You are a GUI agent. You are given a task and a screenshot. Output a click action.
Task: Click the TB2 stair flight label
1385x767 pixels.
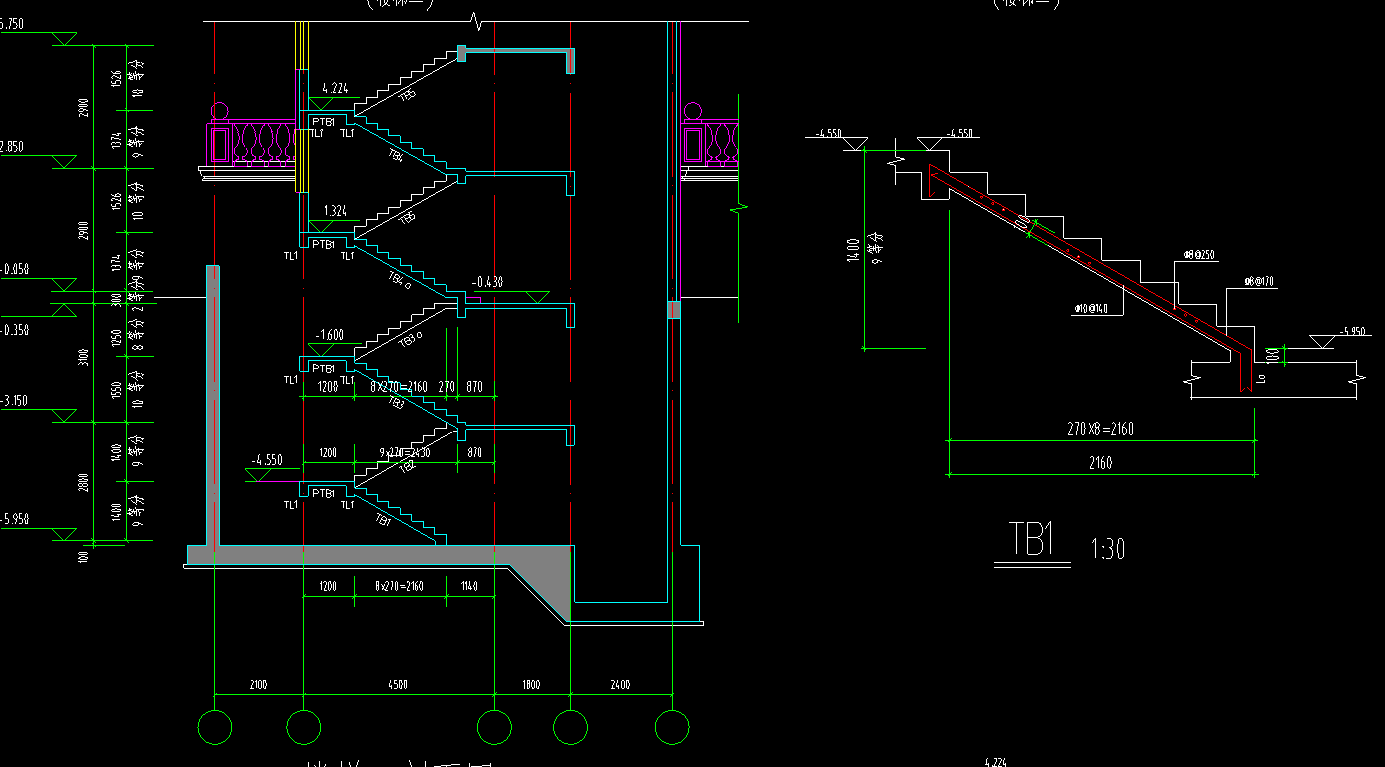click(408, 465)
